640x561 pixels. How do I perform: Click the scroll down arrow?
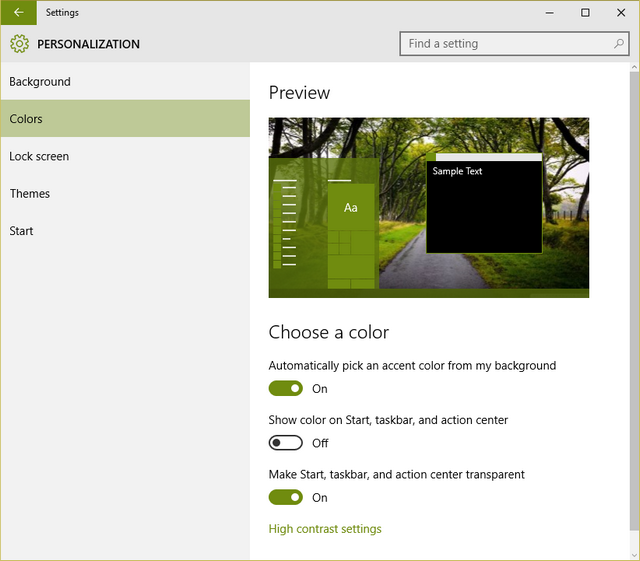coord(634,555)
